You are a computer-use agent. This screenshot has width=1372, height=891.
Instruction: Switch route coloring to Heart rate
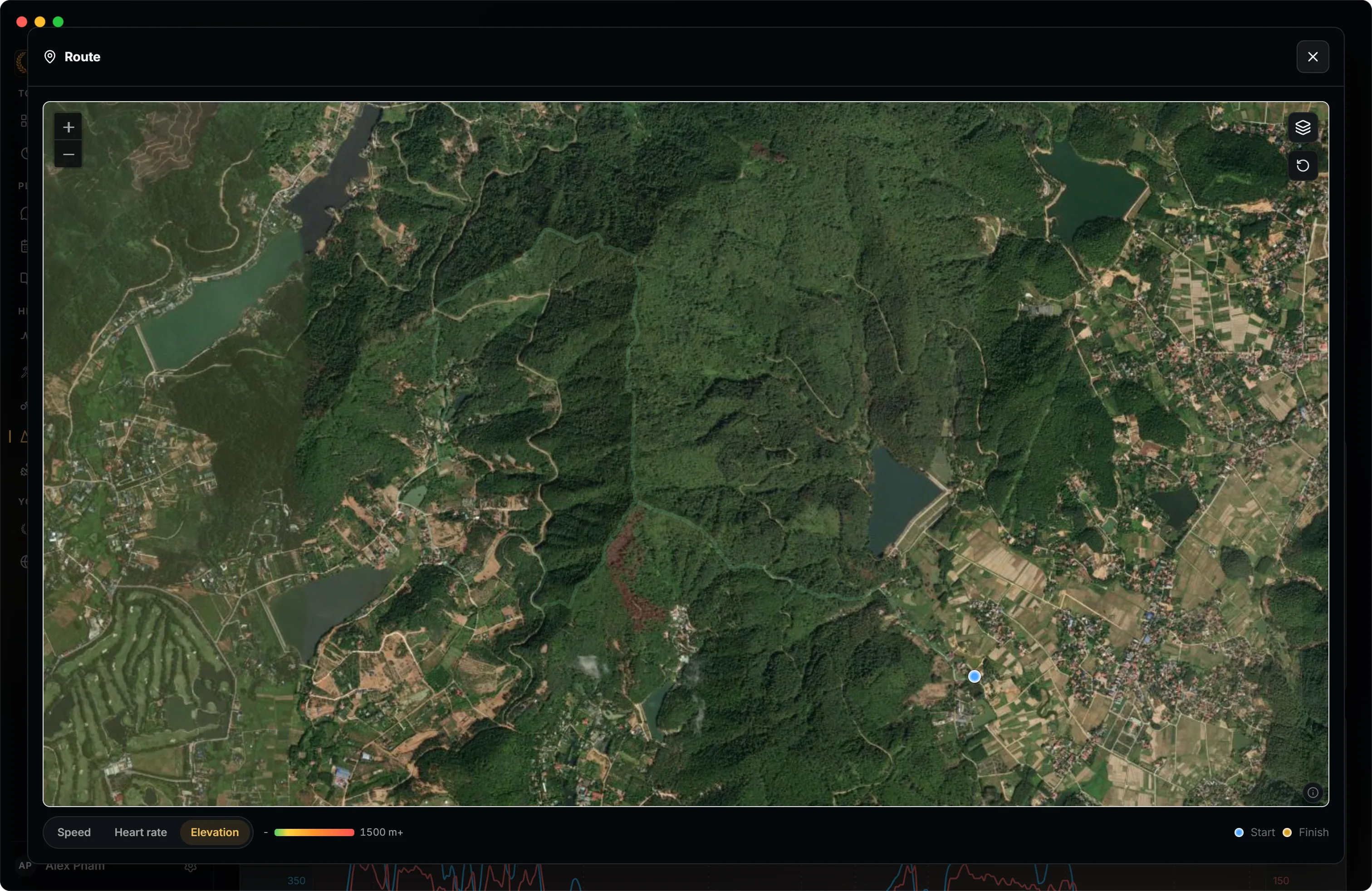(141, 832)
